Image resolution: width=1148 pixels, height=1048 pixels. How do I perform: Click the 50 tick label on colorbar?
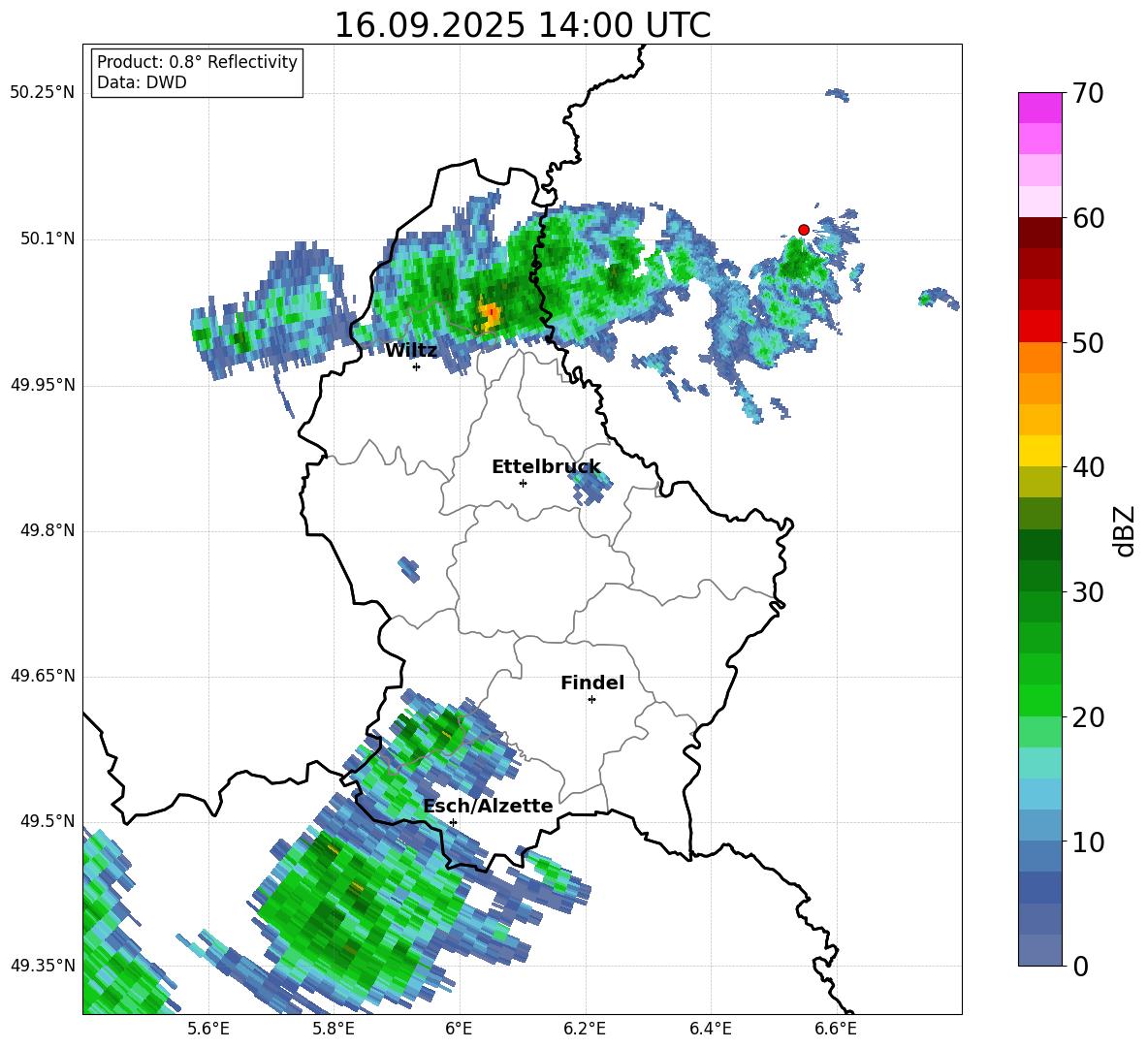point(1087,342)
